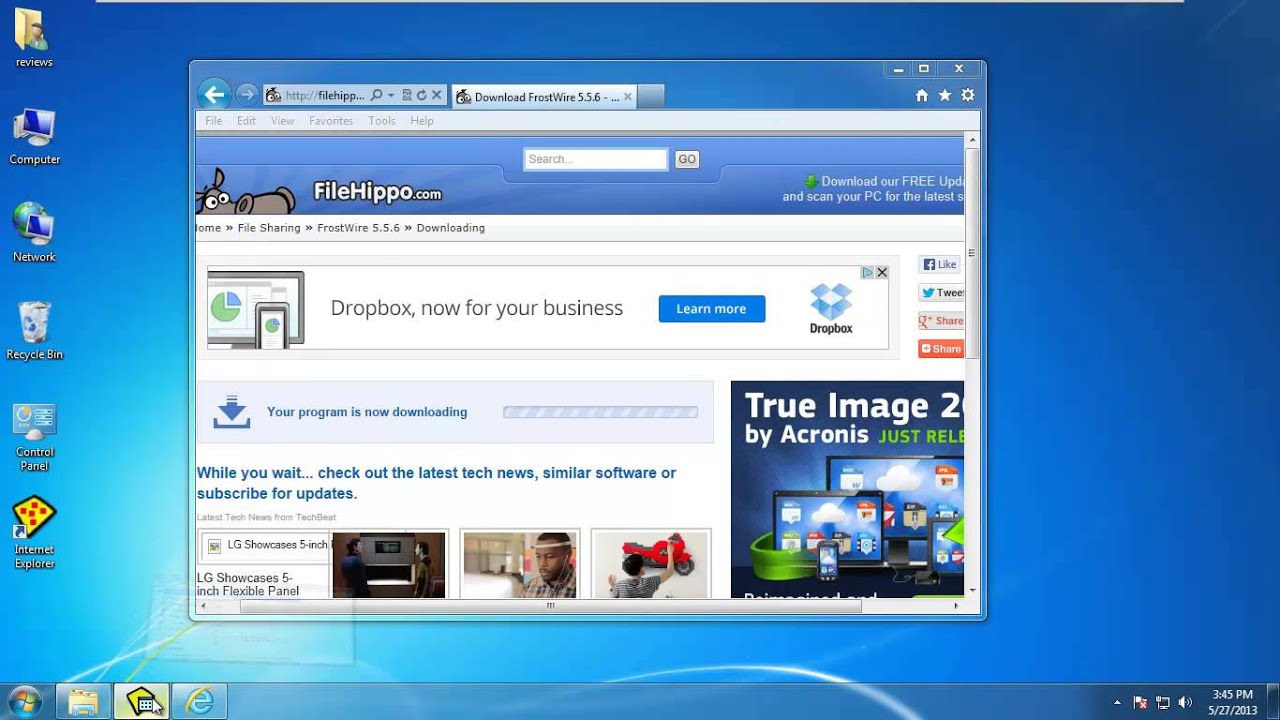The height and width of the screenshot is (720, 1280).
Task: Click the FrostWire 5.5.6 breadcrumb link
Action: point(358,228)
